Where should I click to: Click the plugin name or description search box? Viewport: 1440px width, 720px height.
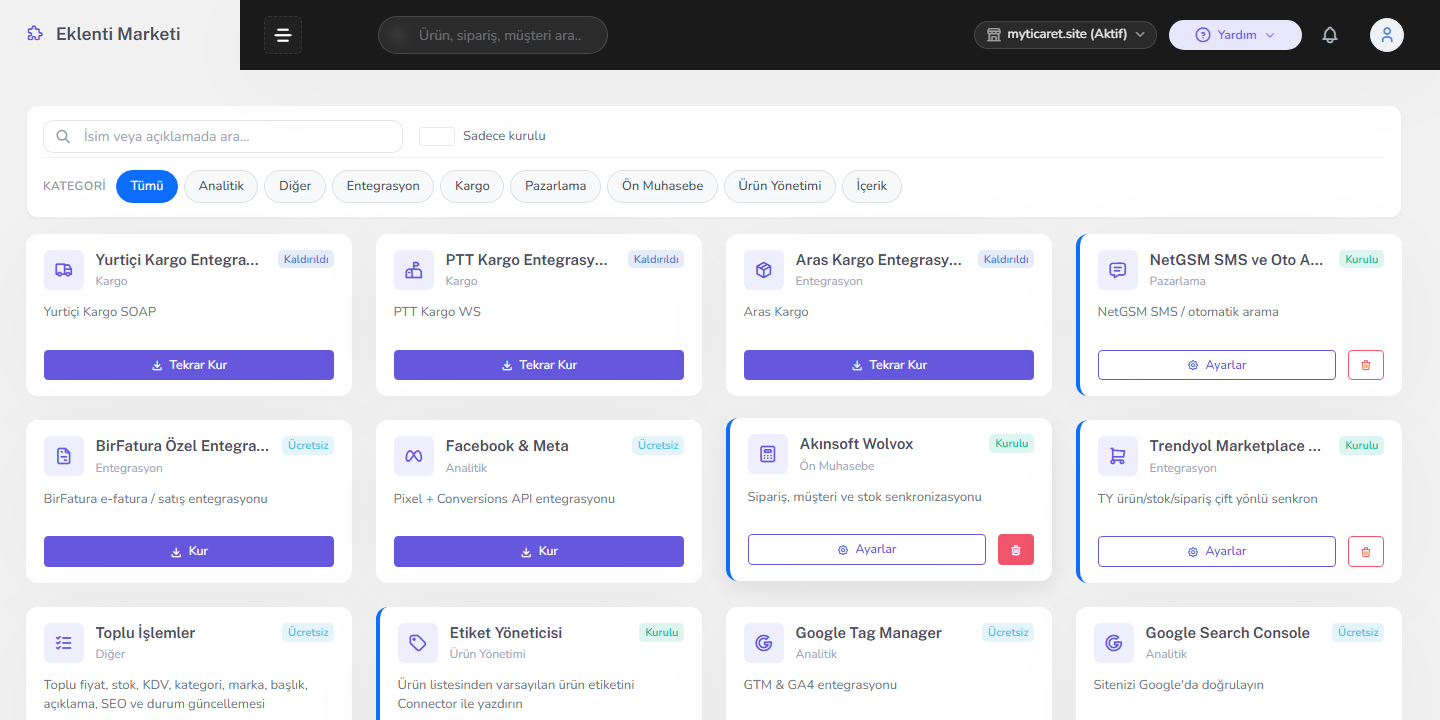point(223,136)
